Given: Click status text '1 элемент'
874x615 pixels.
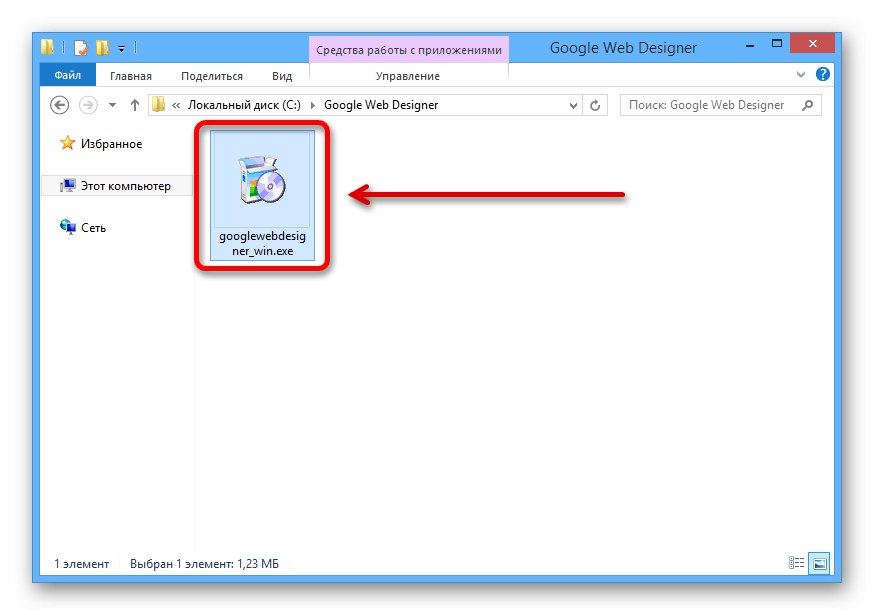Looking at the screenshot, I should [x=81, y=564].
